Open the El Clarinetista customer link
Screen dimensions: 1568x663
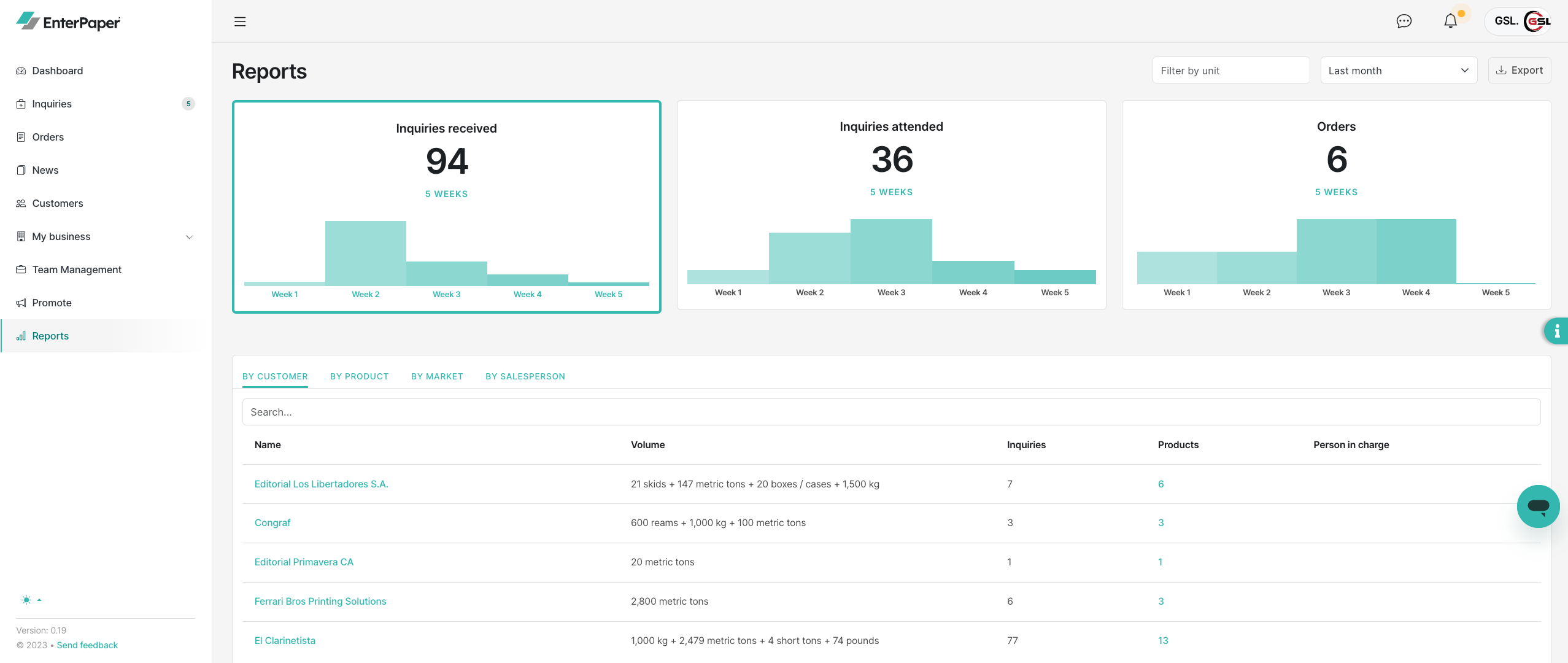[285, 640]
